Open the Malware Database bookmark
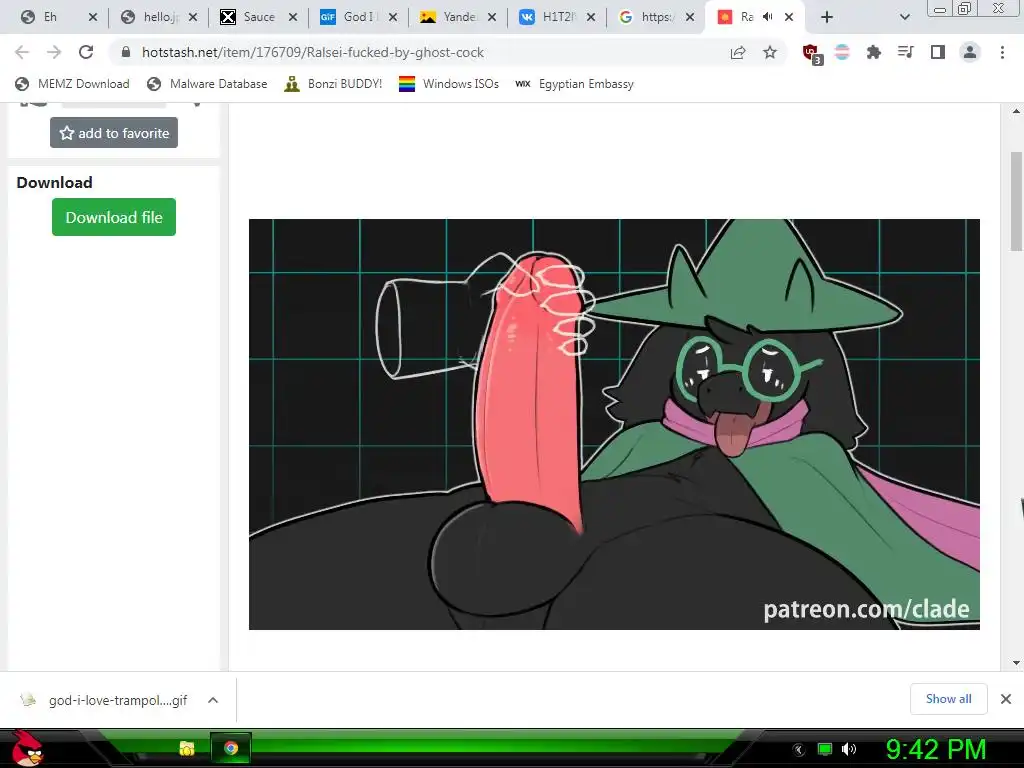The image size is (1024, 768). click(208, 84)
